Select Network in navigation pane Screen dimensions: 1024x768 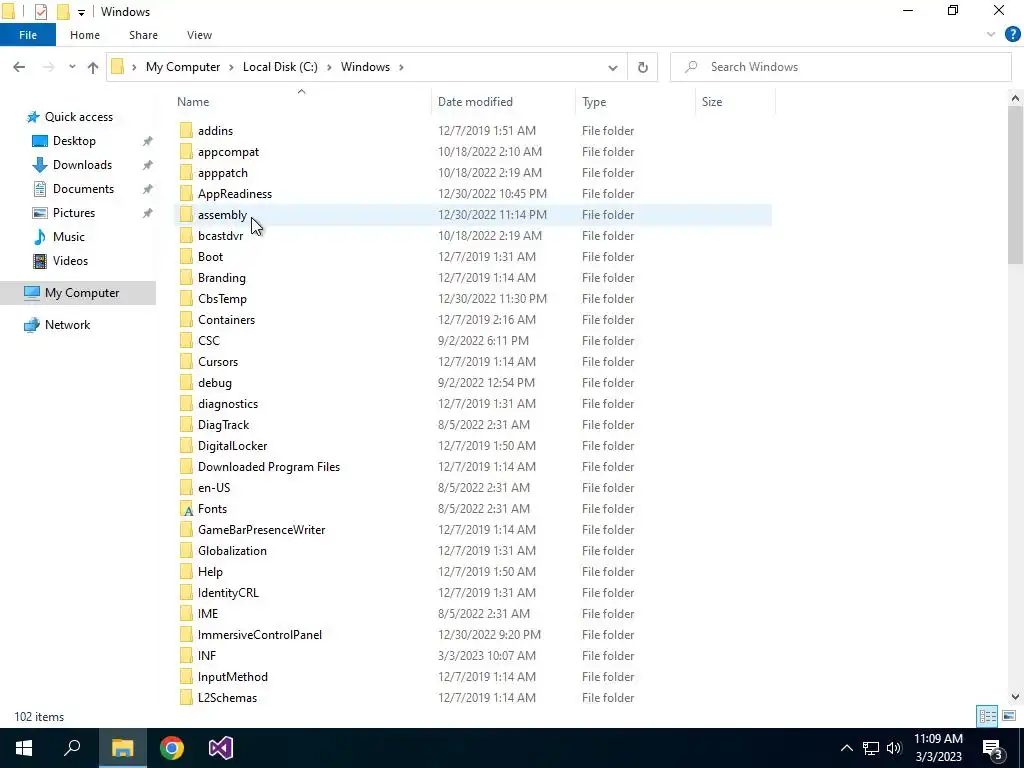click(x=67, y=325)
